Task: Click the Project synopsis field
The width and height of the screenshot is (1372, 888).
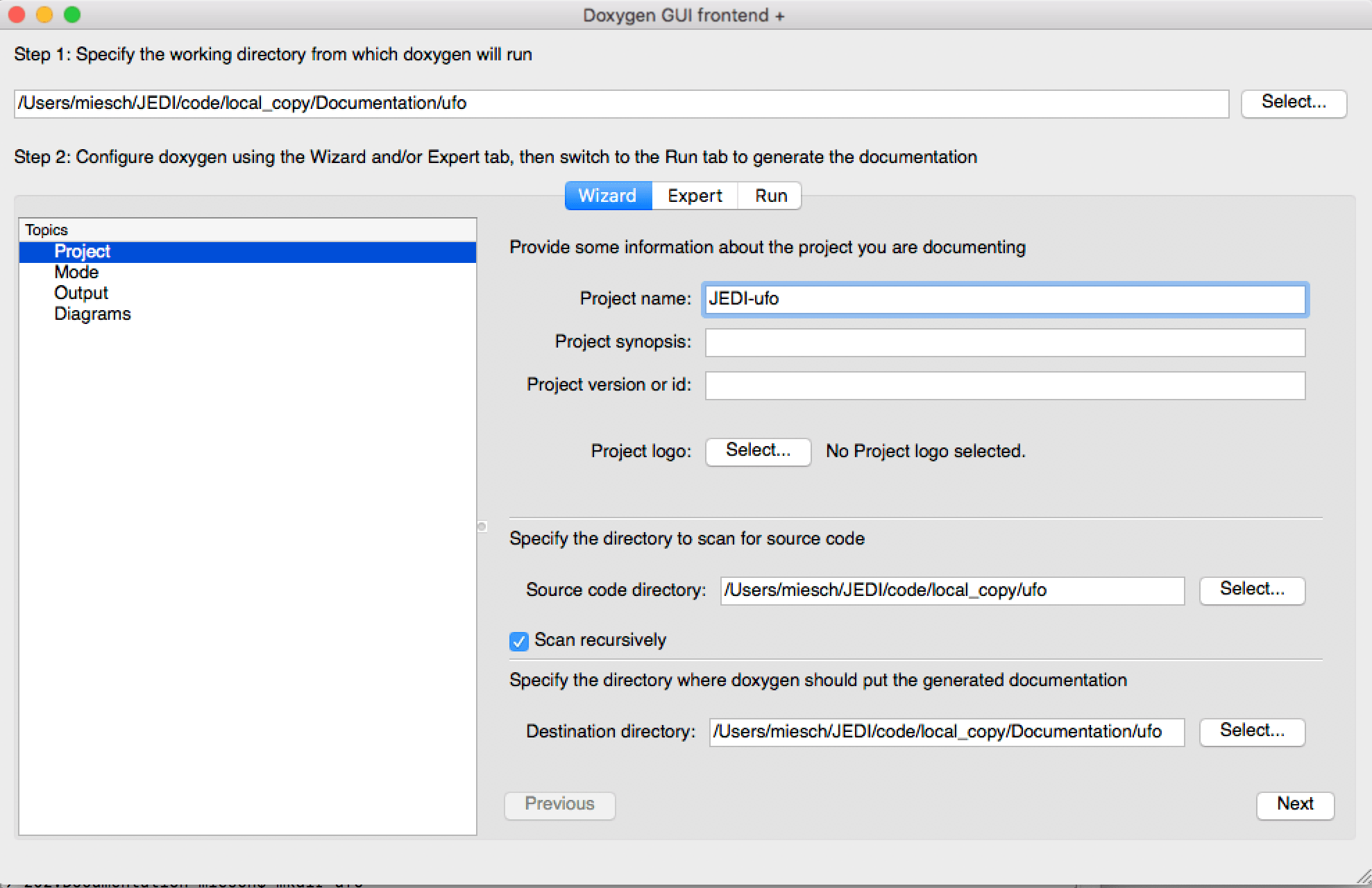Action: [x=1004, y=342]
